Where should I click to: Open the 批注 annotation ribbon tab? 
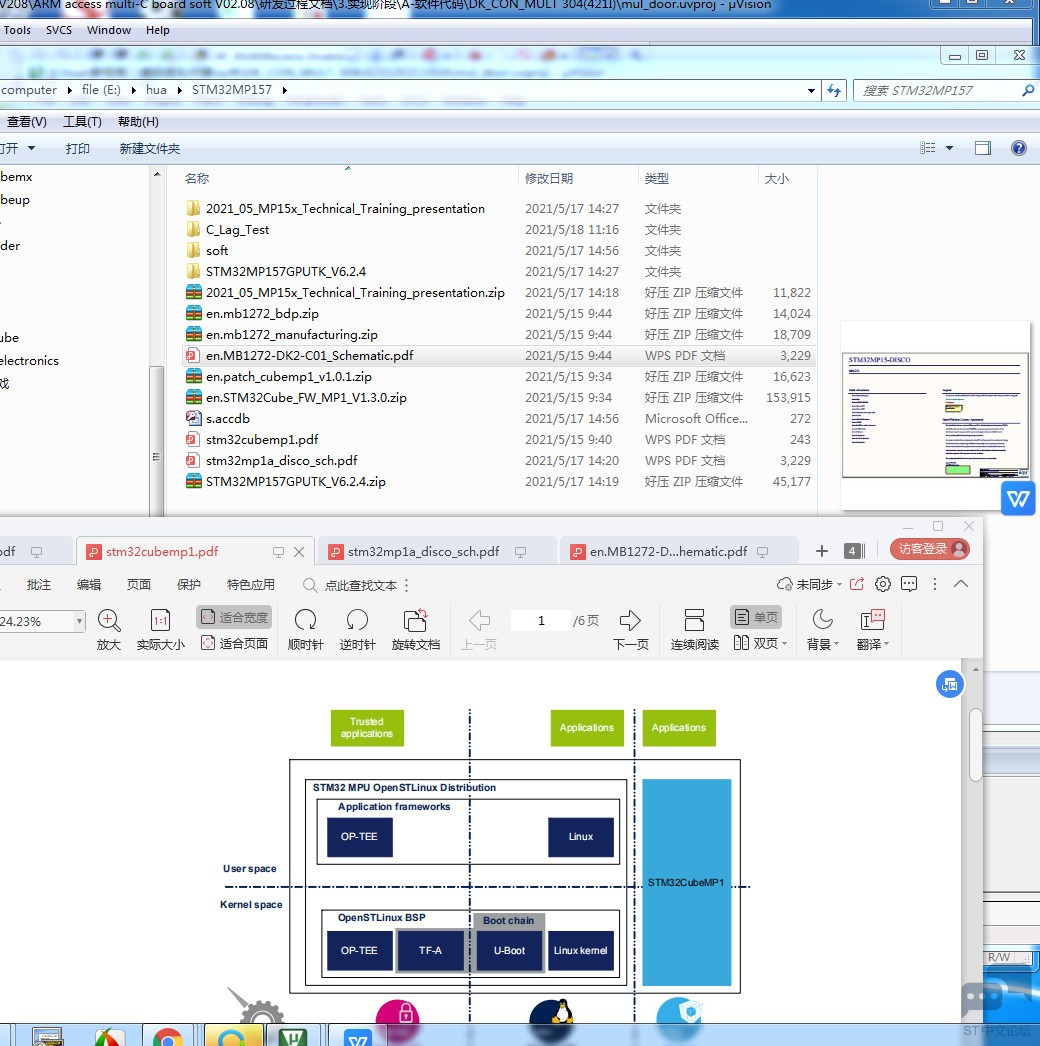coord(39,584)
